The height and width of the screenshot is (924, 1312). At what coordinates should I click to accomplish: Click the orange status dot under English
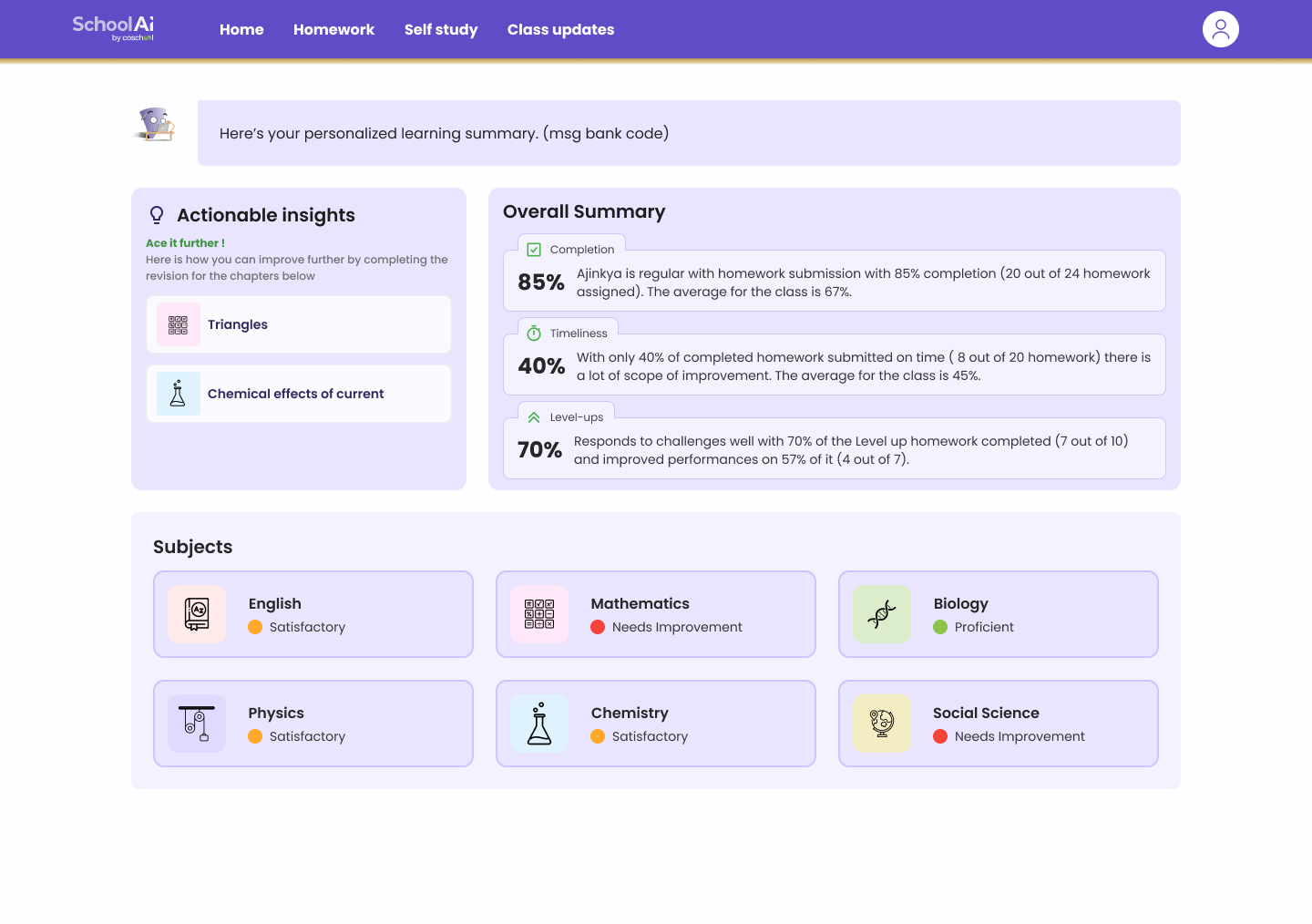click(255, 627)
